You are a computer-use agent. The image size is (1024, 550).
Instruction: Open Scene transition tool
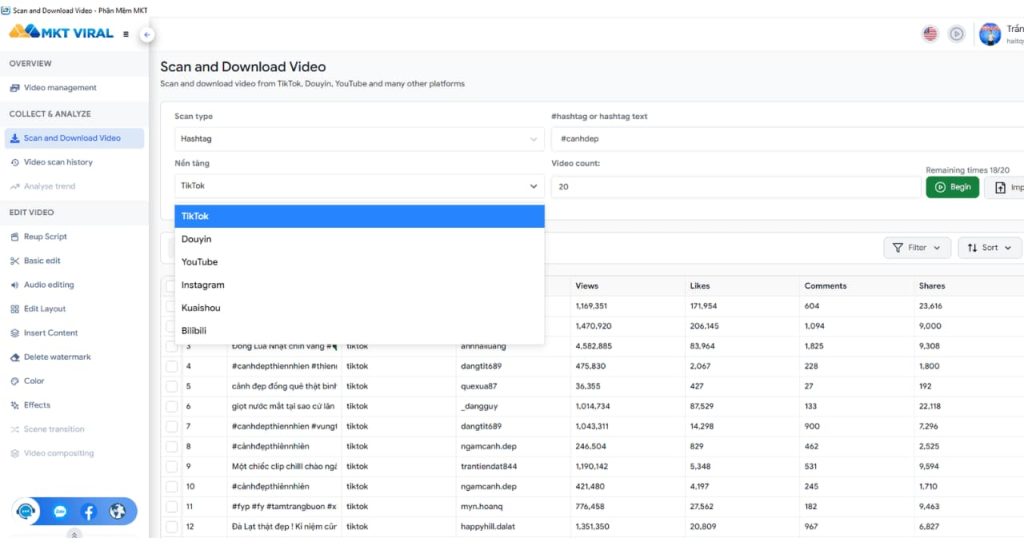(47, 429)
